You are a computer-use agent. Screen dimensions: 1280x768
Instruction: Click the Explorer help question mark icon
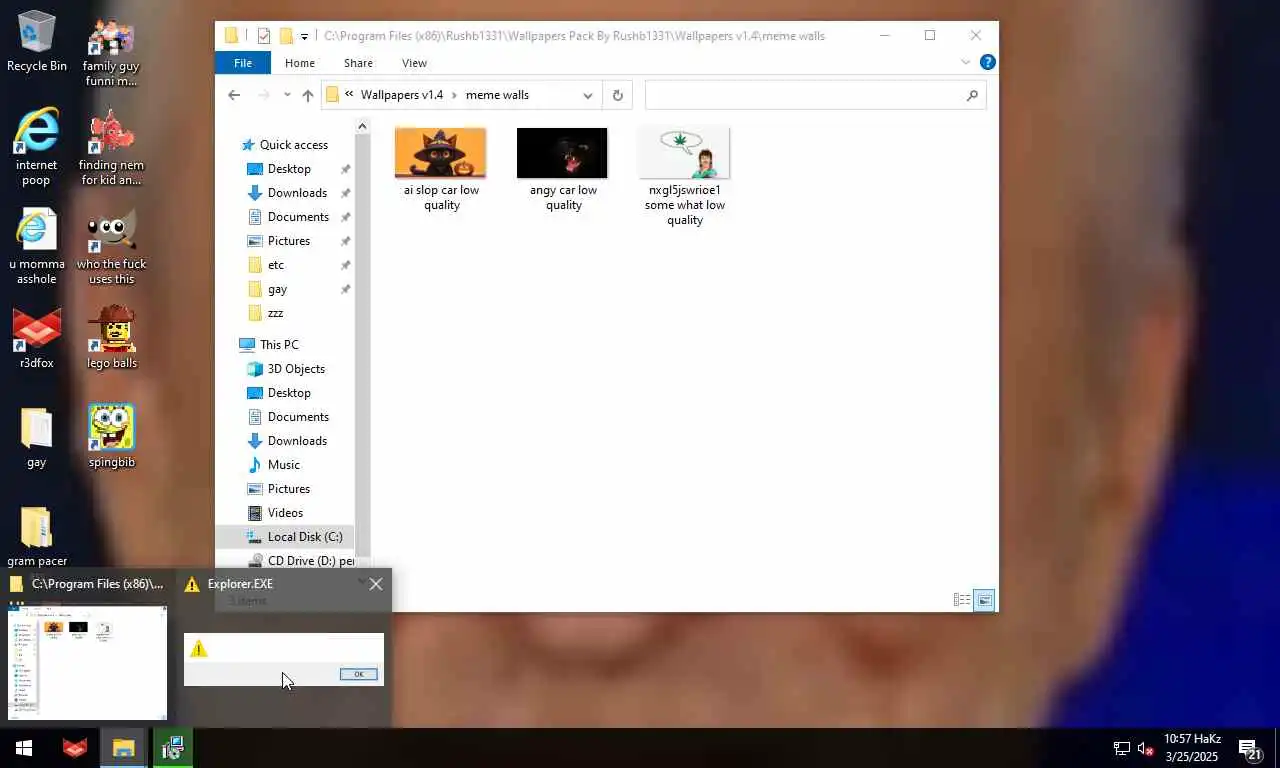pyautogui.click(x=987, y=62)
